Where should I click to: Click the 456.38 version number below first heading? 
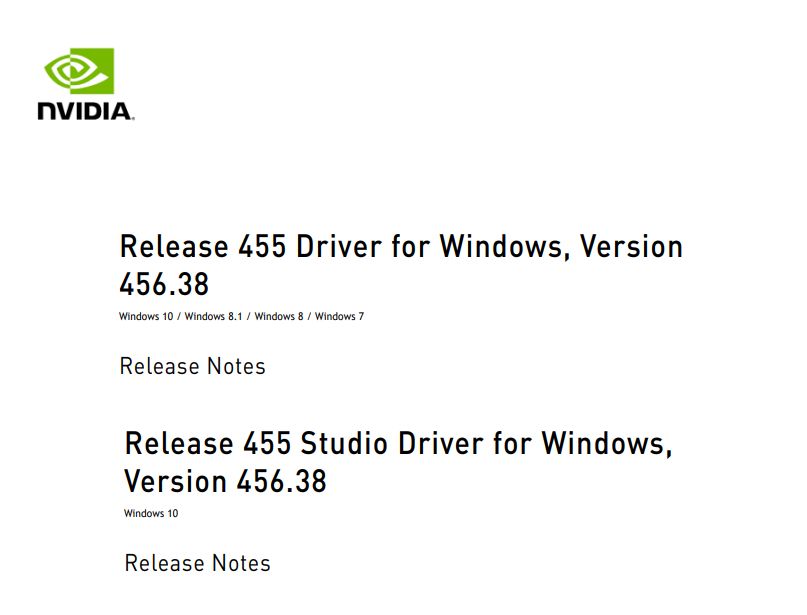164,284
